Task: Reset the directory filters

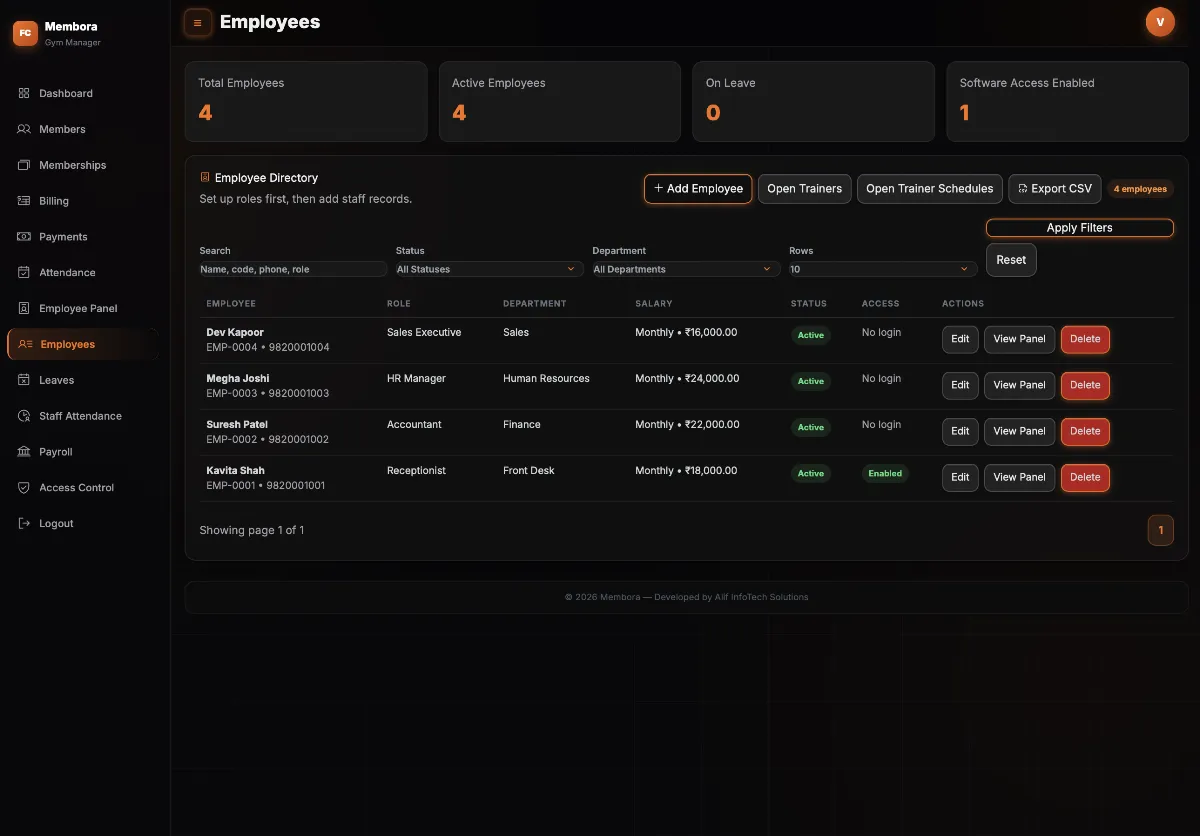Action: click(x=1011, y=260)
